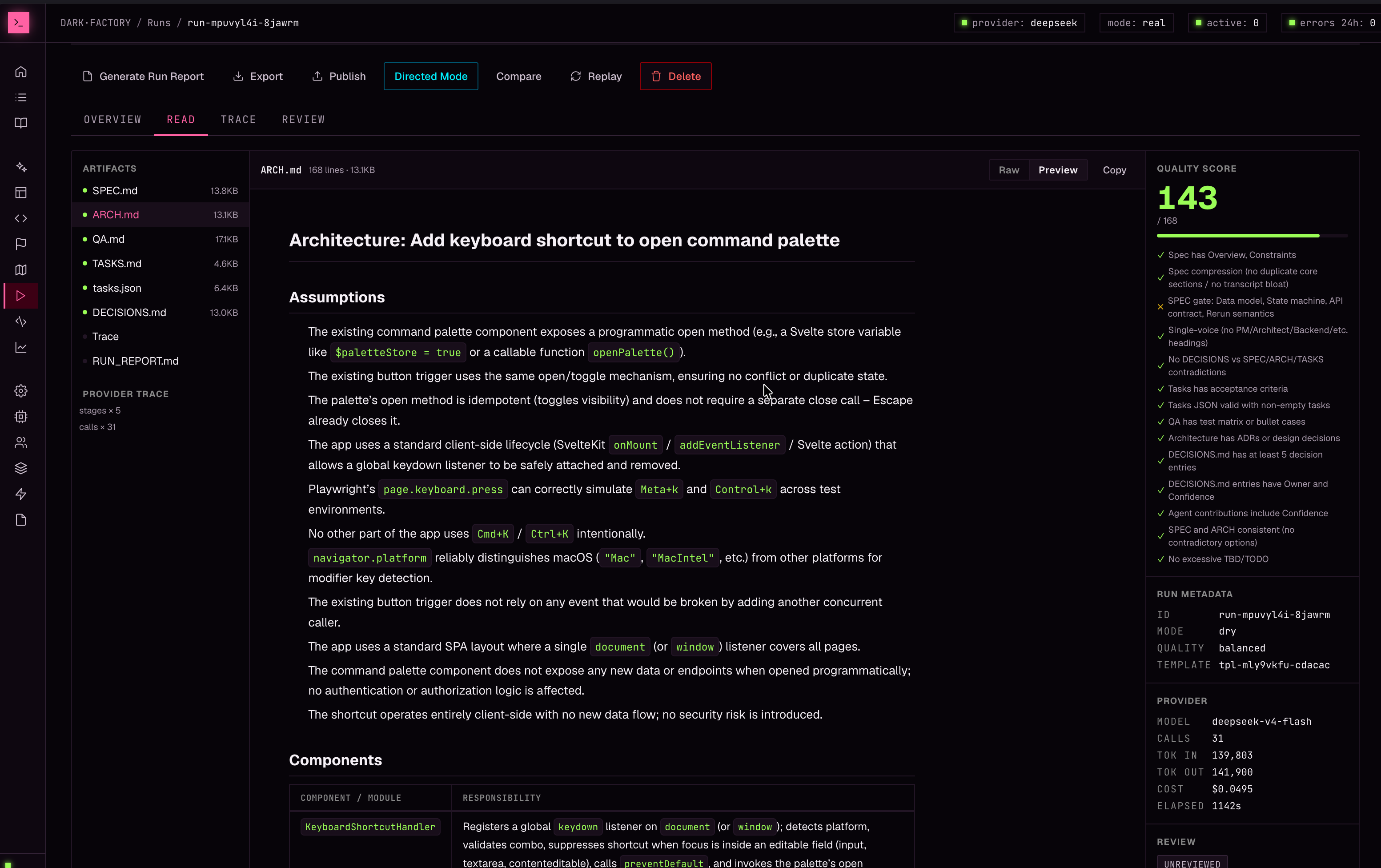Go to the DARK·FACTORY breadcrumb
The height and width of the screenshot is (868, 1381).
click(x=96, y=23)
